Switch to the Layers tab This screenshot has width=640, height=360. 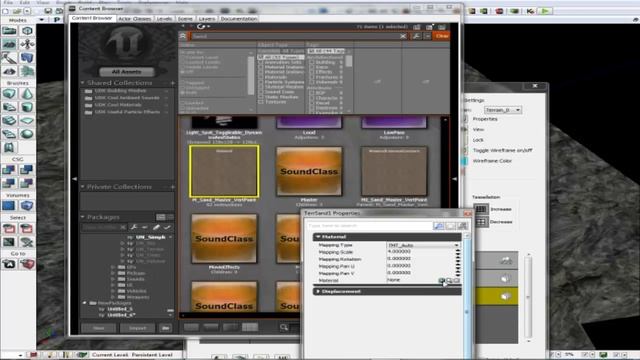[x=207, y=19]
